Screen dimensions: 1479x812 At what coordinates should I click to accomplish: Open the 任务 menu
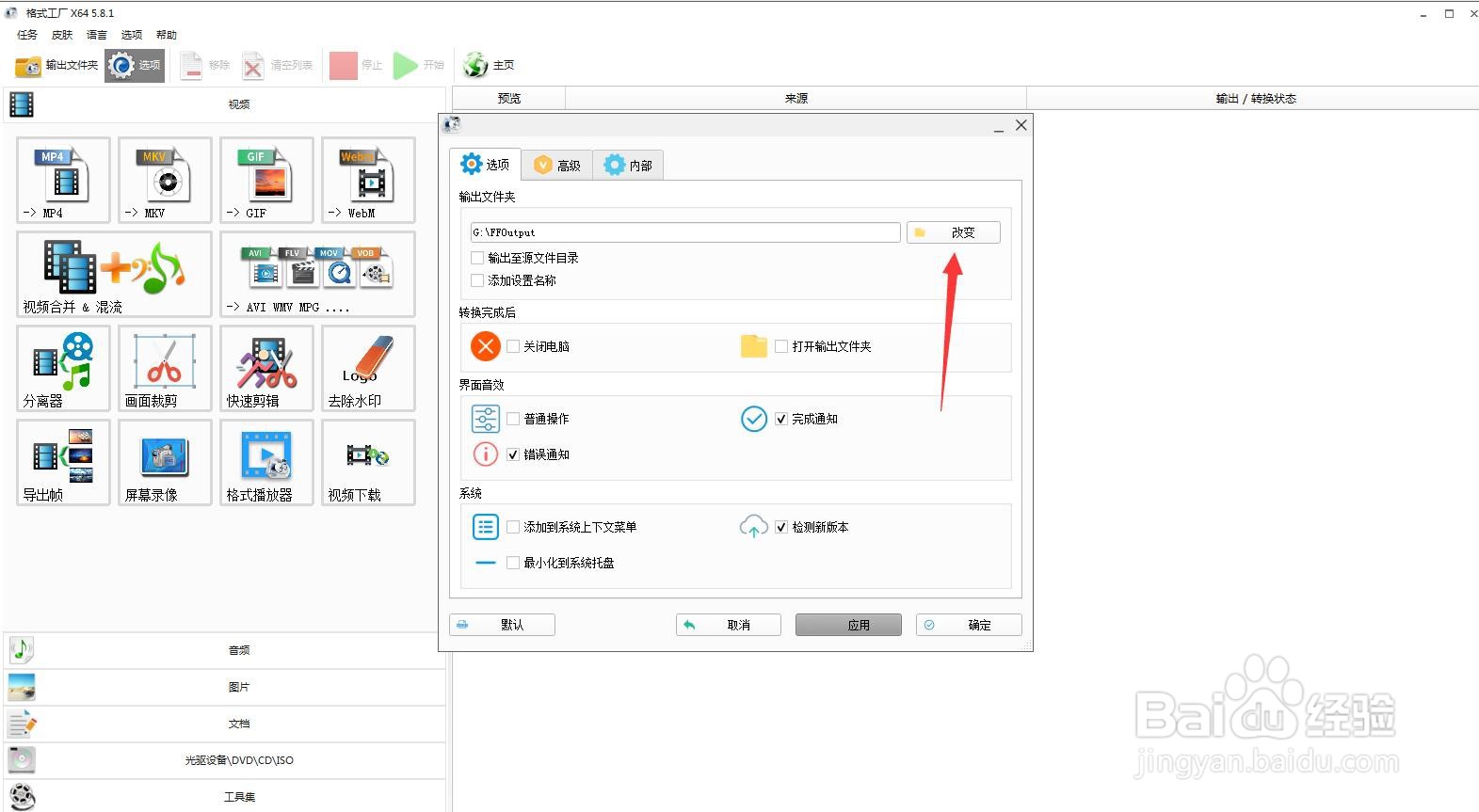click(x=27, y=35)
